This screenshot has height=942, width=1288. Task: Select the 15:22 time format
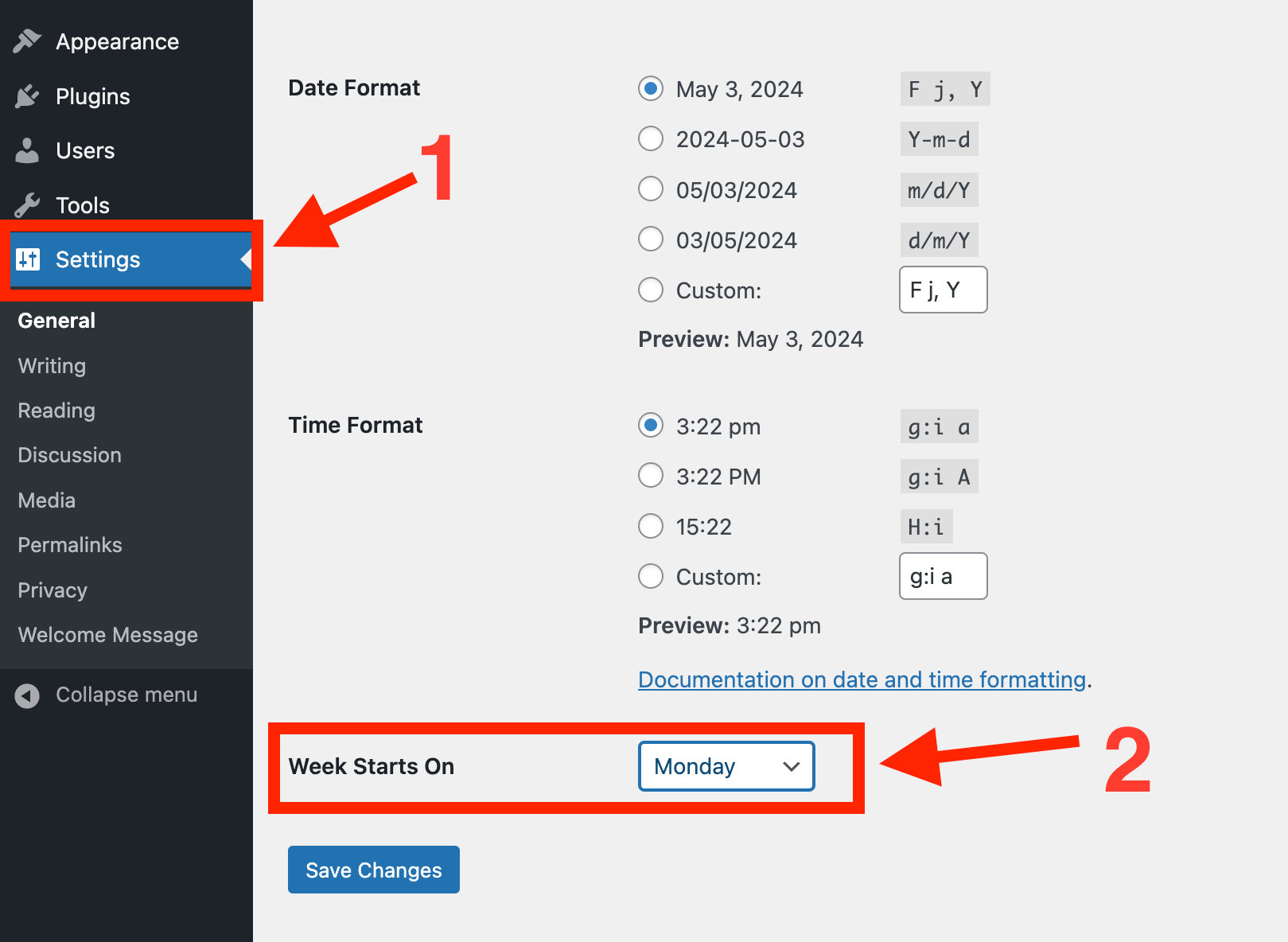[x=650, y=526]
